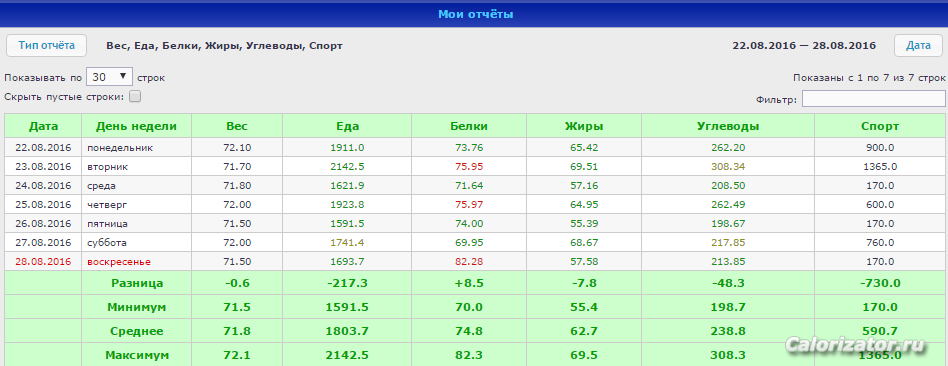Click the weight value 71.80
This screenshot has height=366, width=948.
(237, 186)
